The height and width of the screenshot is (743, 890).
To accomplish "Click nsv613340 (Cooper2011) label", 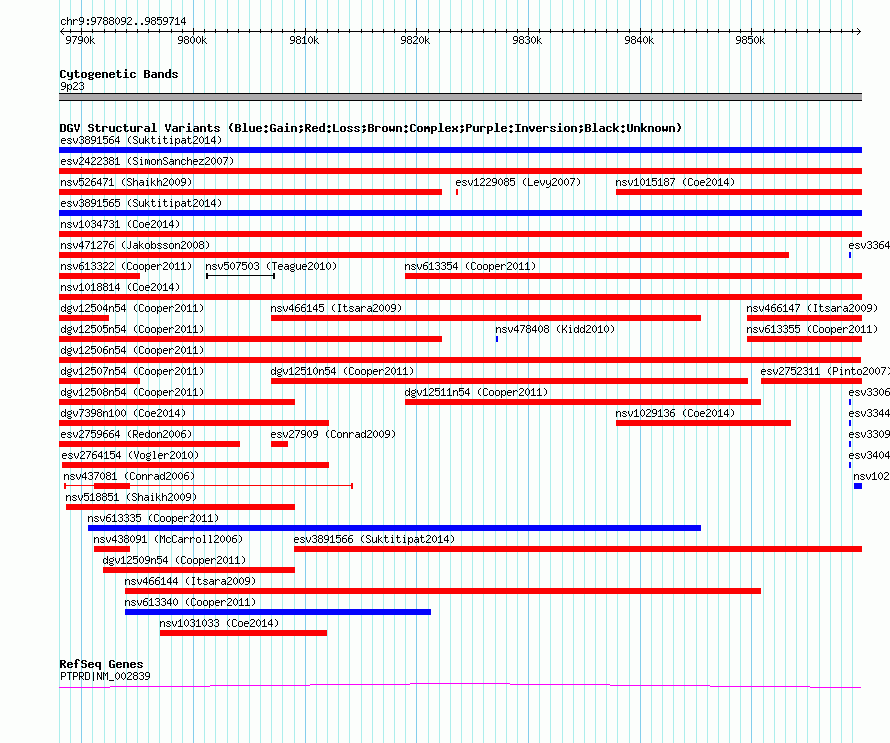I will click(x=190, y=602).
